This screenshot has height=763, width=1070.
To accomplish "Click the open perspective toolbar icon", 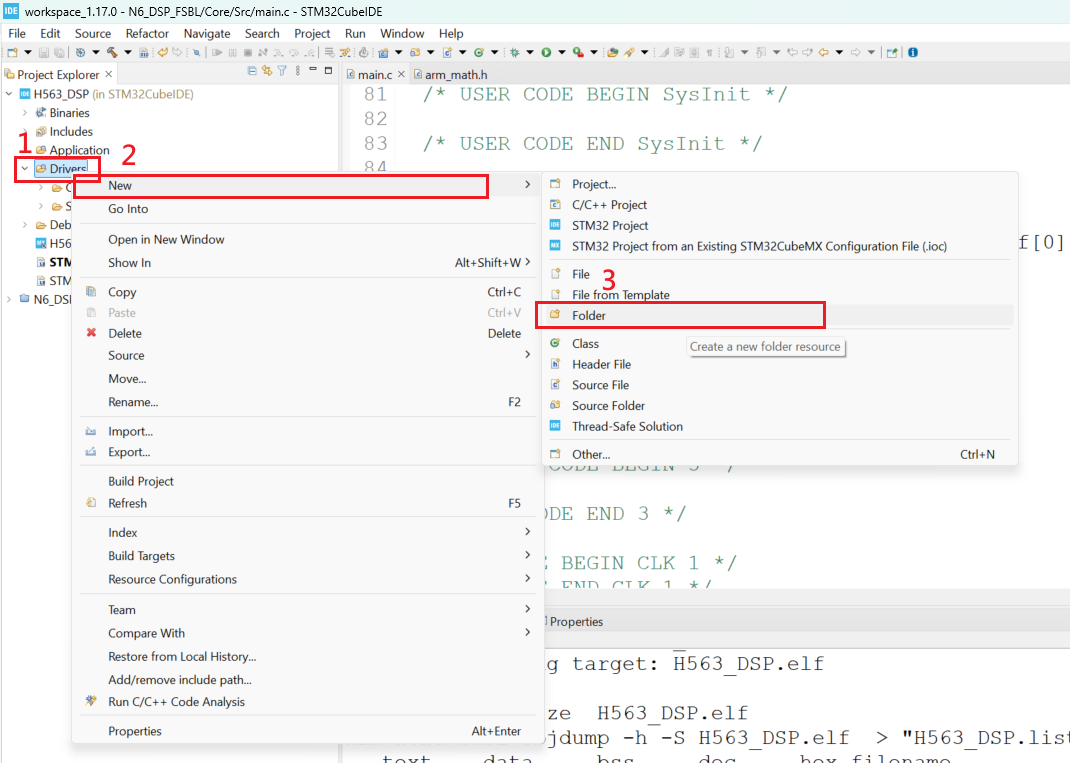I will click(x=892, y=53).
